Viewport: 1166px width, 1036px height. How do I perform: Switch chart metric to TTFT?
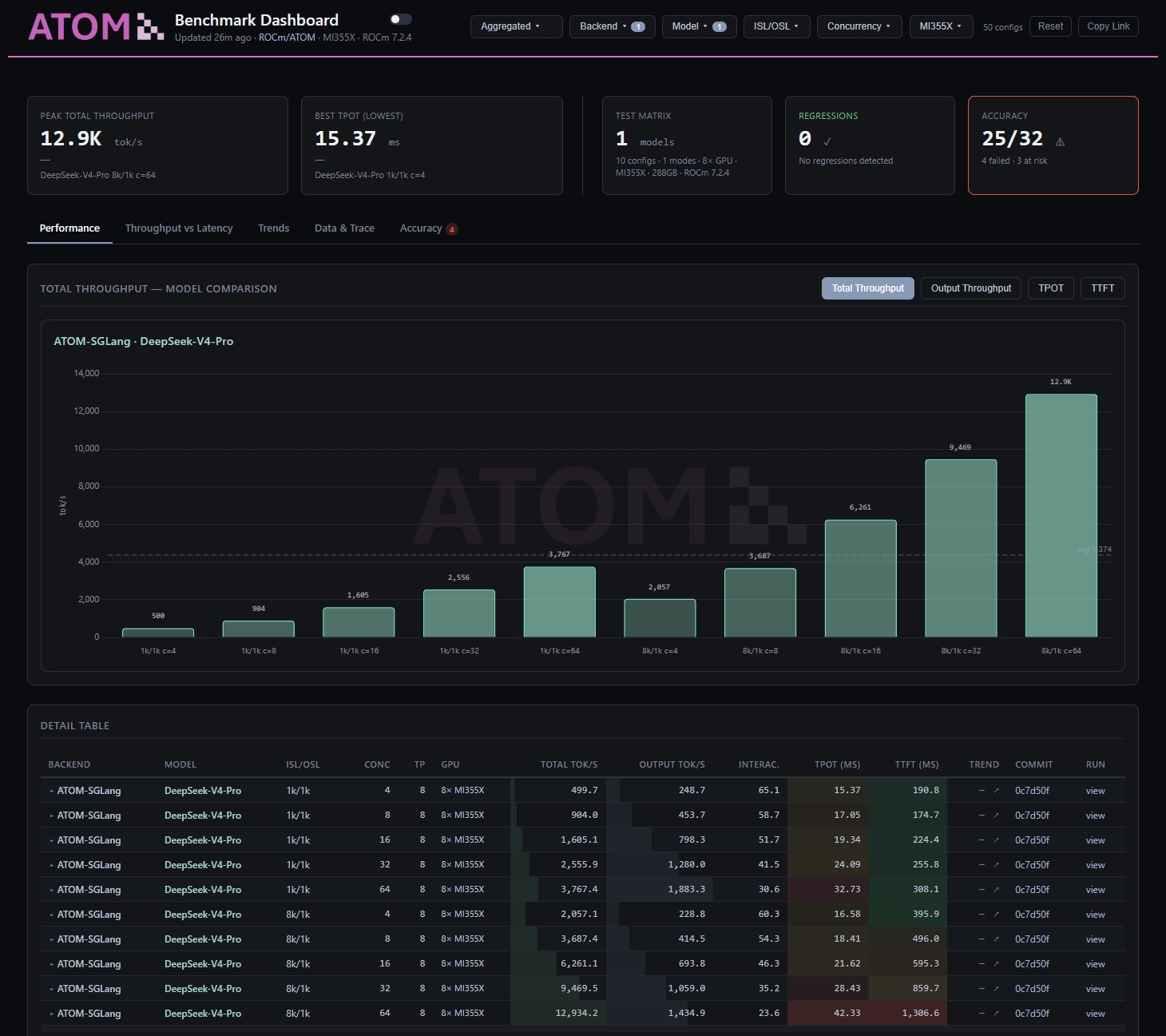(x=1102, y=288)
